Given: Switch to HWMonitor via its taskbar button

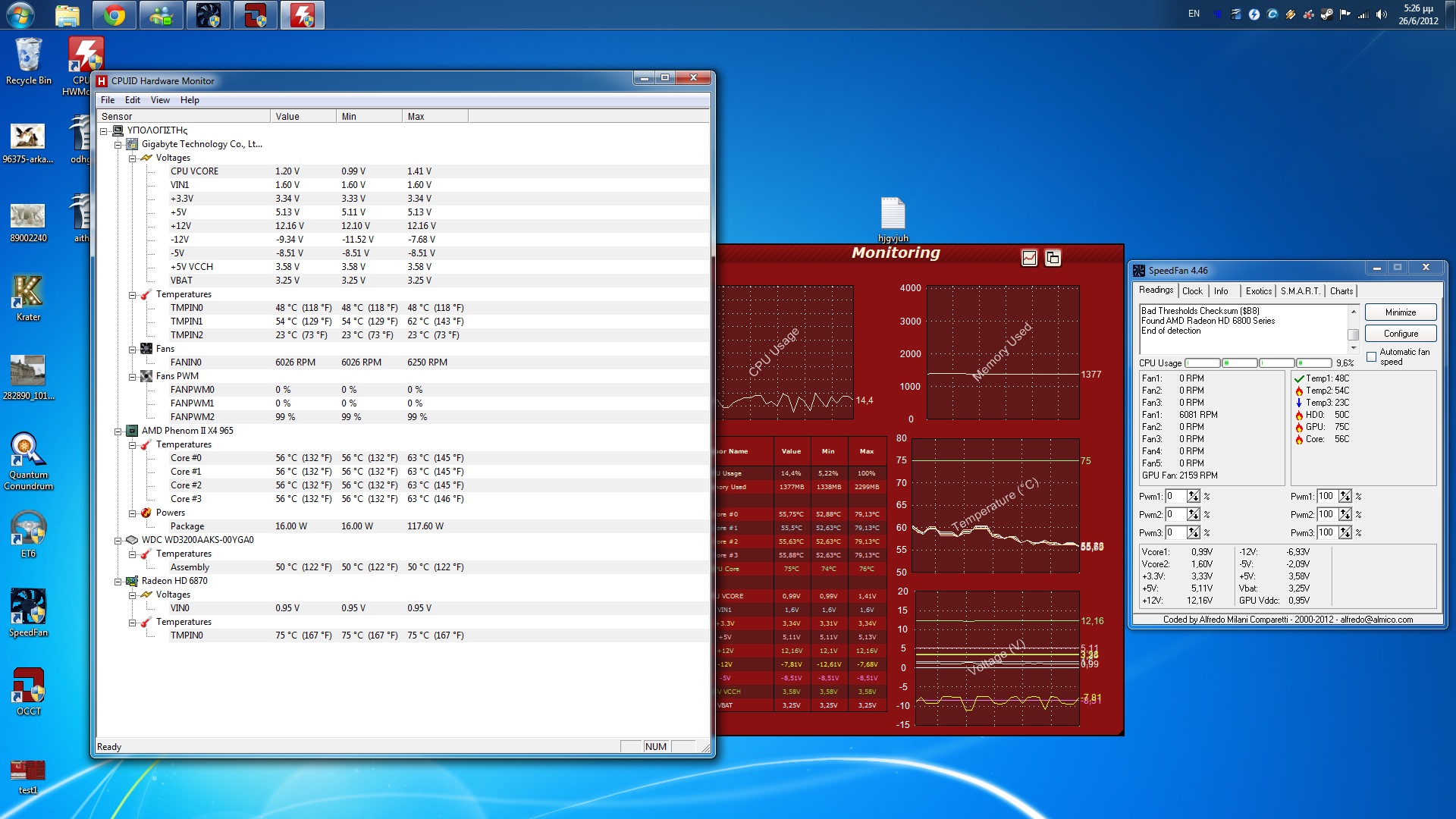Looking at the screenshot, I should (x=303, y=15).
